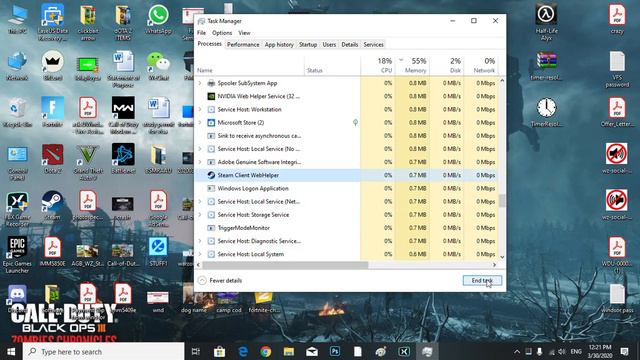Switch to the Startup tab
The width and height of the screenshot is (640, 360).
(x=308, y=44)
